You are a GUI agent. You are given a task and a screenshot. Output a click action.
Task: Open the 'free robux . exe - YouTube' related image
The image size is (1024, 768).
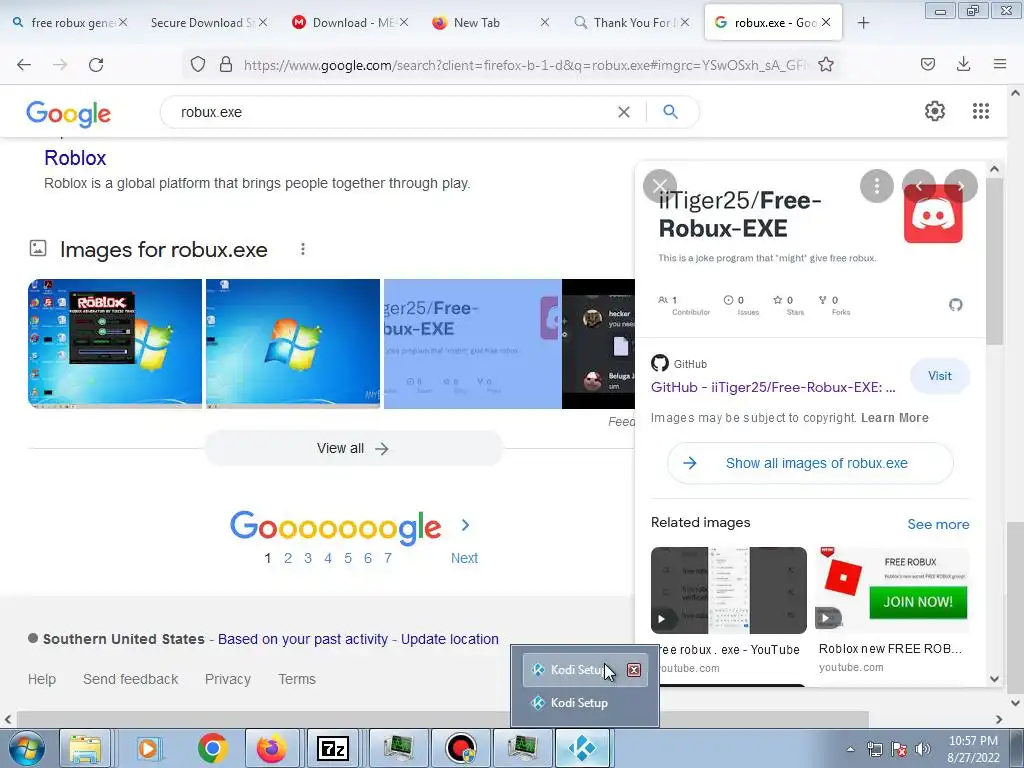[x=728, y=590]
